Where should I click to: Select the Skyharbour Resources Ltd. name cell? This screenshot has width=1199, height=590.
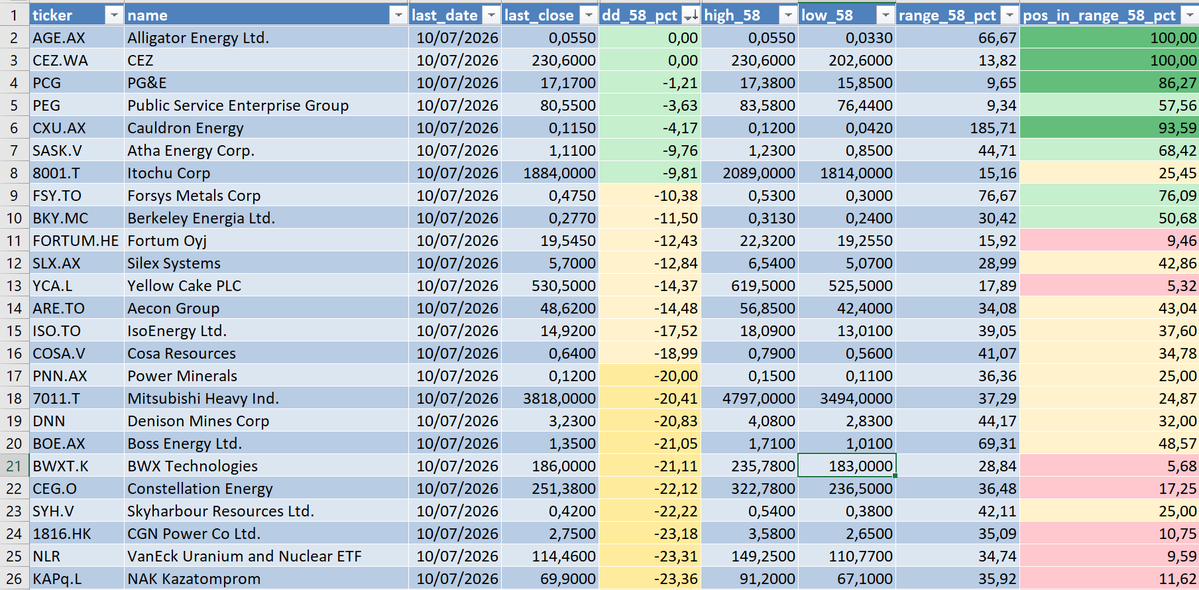[266, 511]
